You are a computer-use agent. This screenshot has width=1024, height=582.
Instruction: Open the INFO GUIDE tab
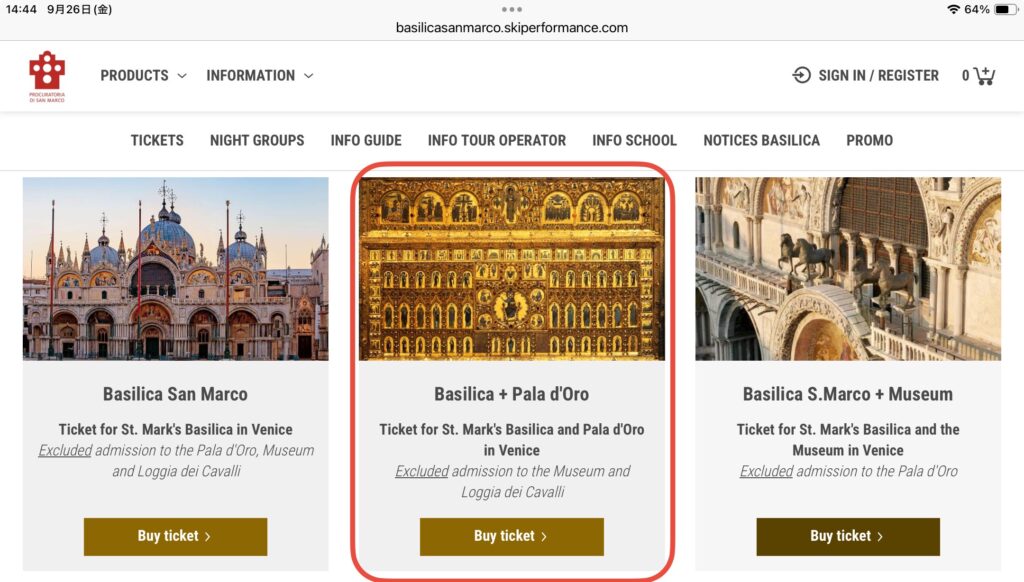[x=366, y=140]
